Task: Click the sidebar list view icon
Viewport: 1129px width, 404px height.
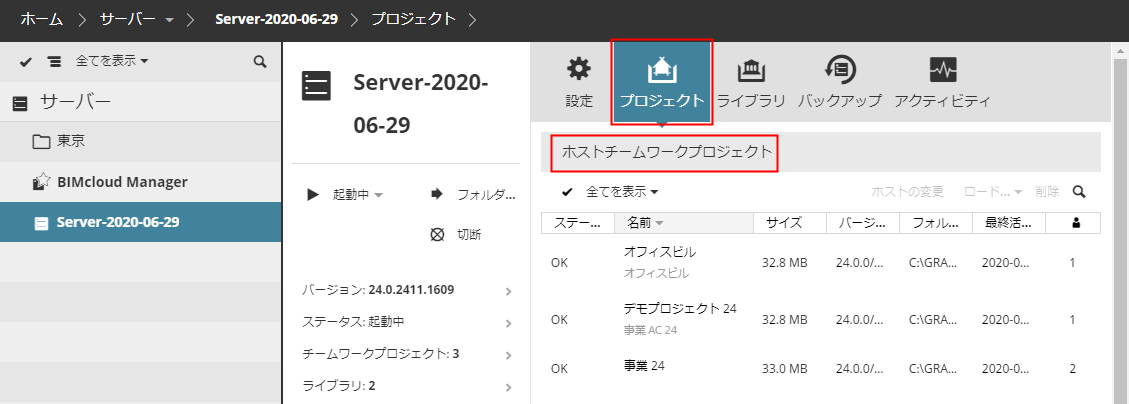Action: [54, 62]
